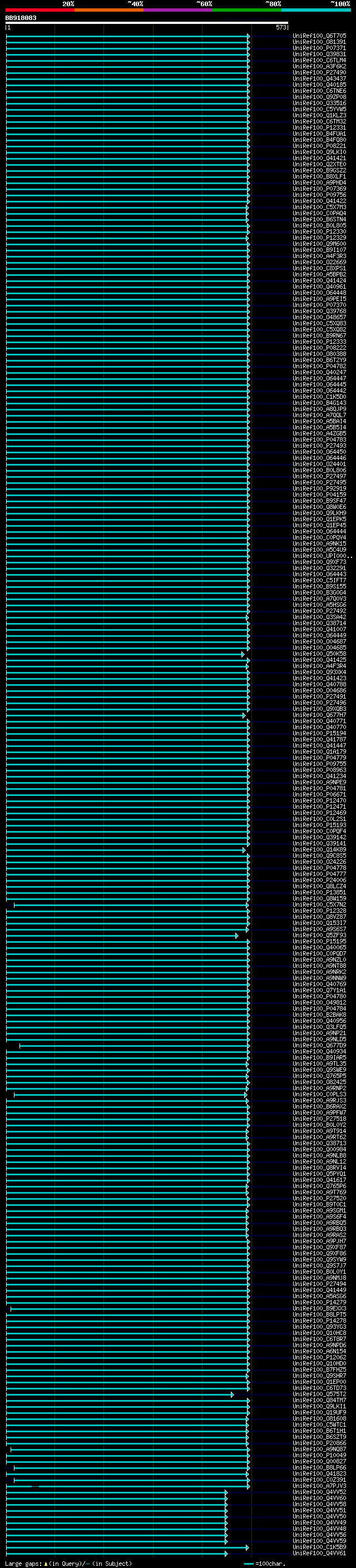Click the 'Large gaps:' legend text
Image resolution: width=356 pixels, height=1568 pixels.
pos(23,1563)
